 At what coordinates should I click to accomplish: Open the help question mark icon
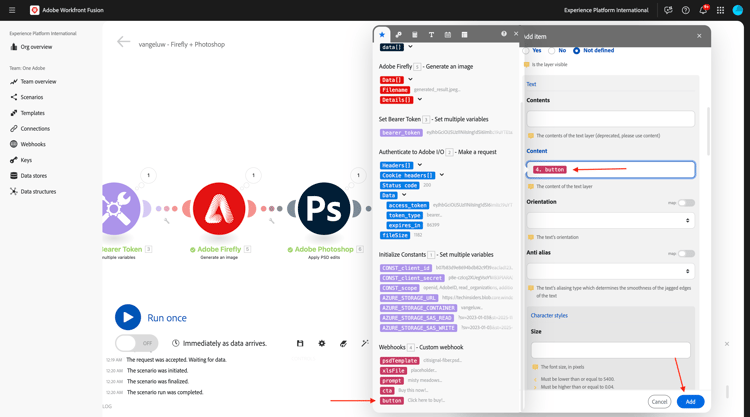point(685,10)
